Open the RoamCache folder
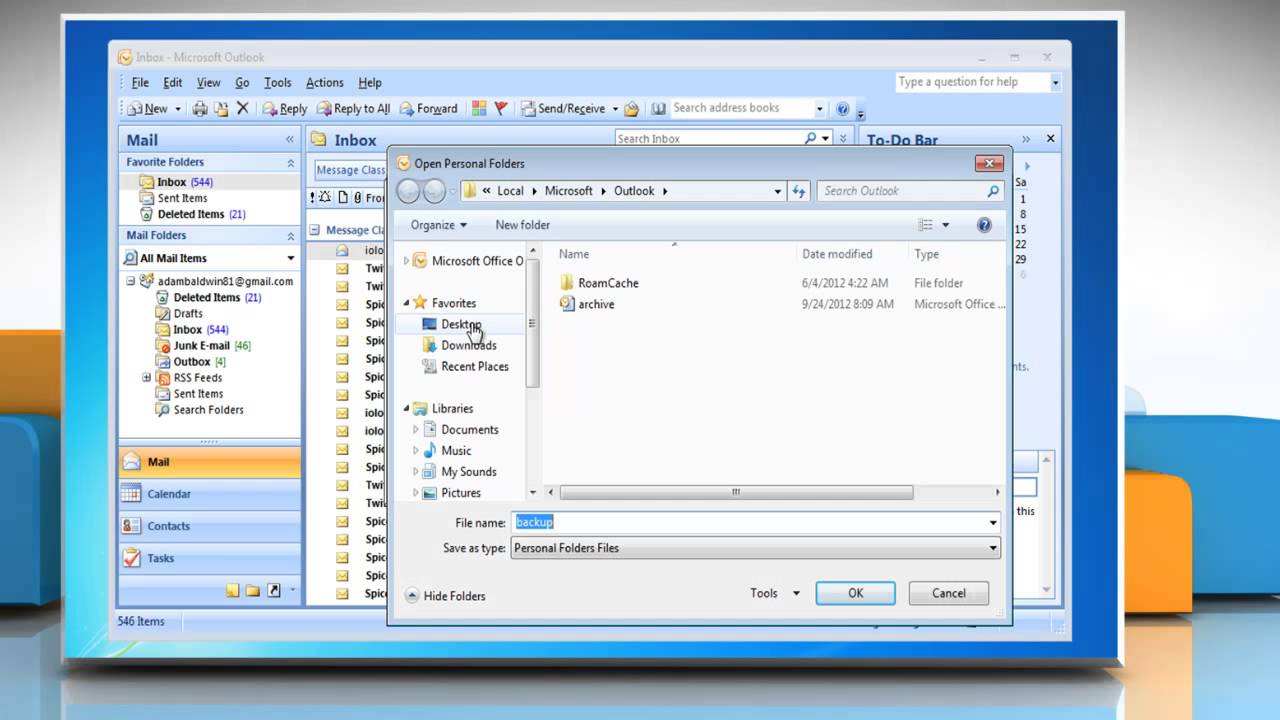 pos(607,283)
